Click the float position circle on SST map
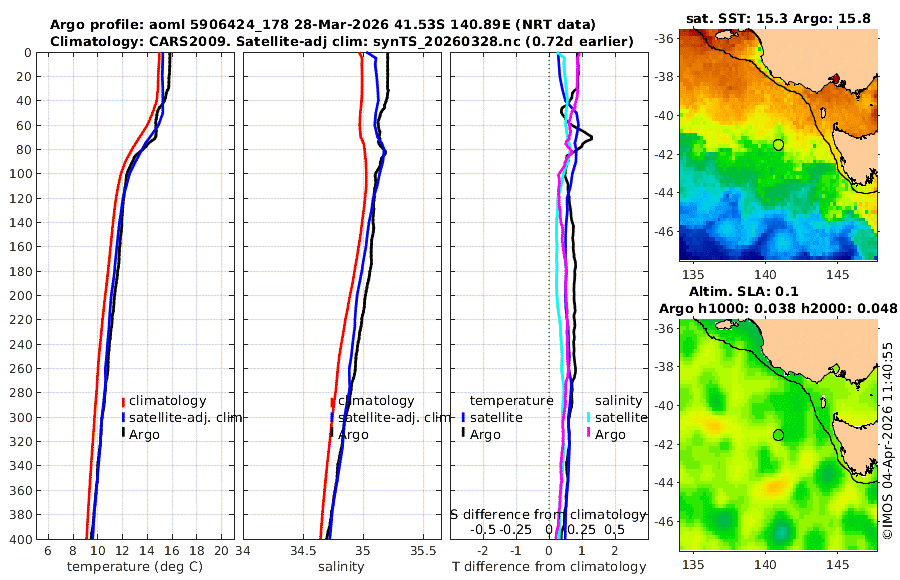900x580 pixels. pyautogui.click(x=778, y=145)
